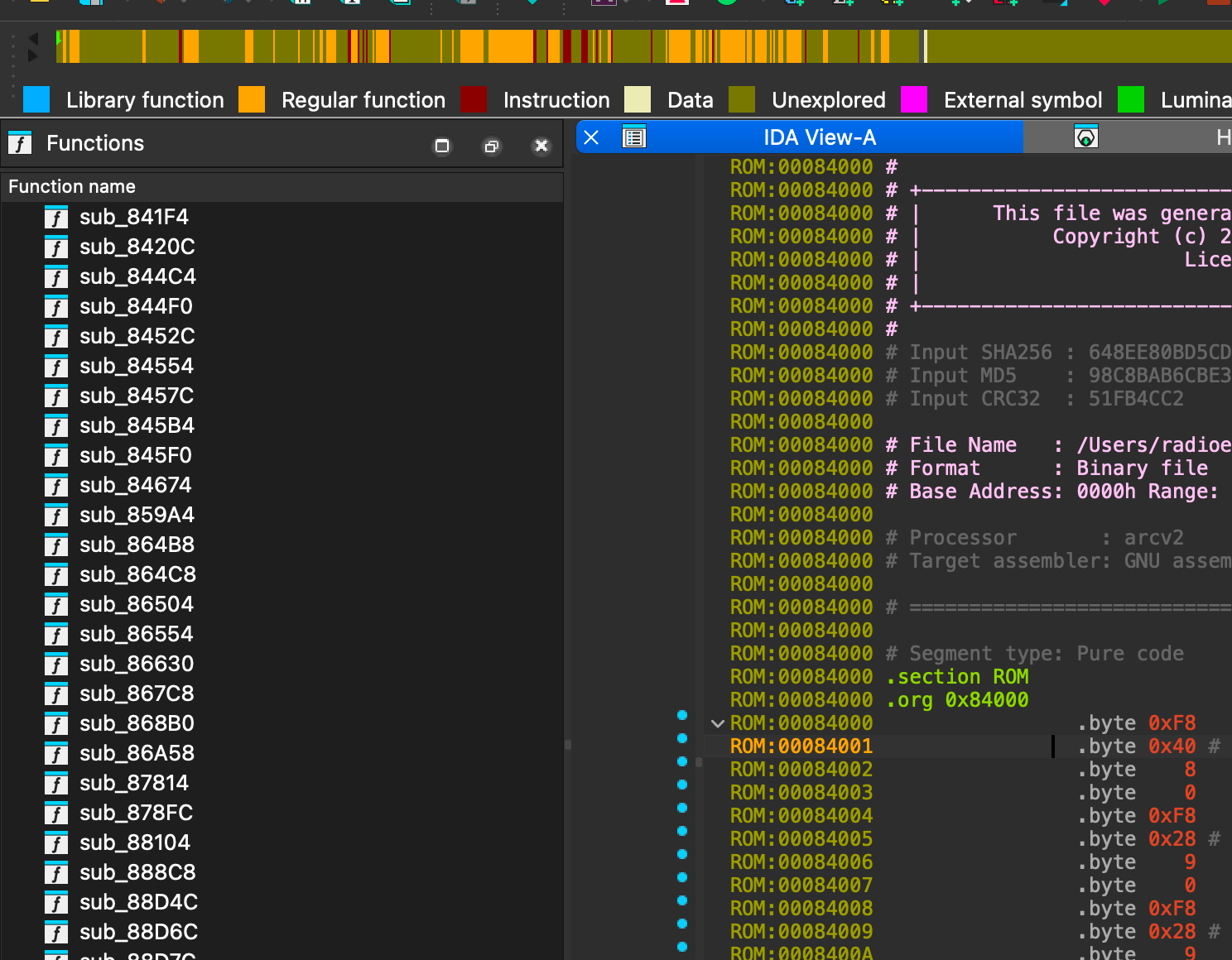Select function sub_859A4 in list
Image resolution: width=1232 pixels, height=960 pixels.
point(282,515)
